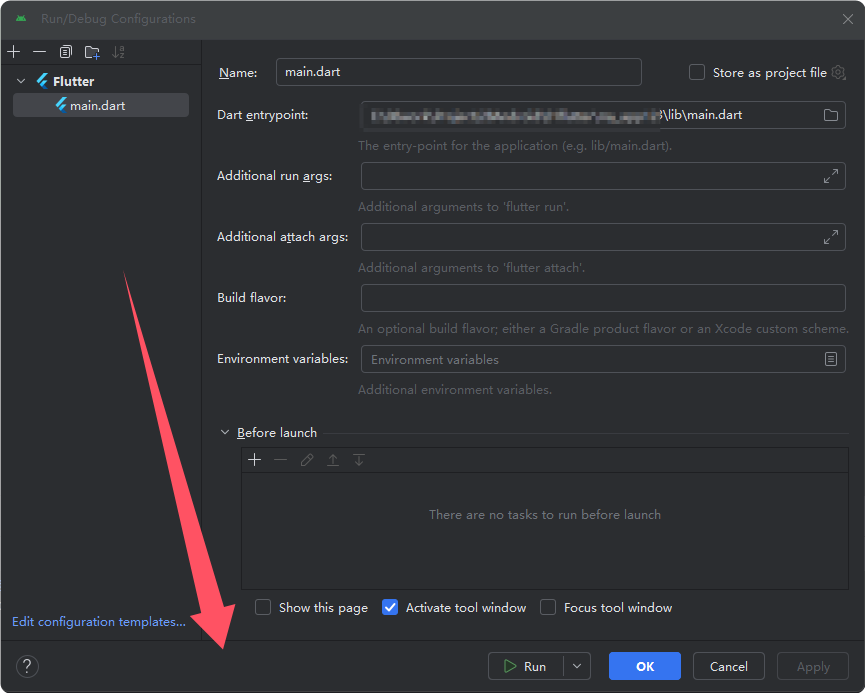Open the help question mark
Image resolution: width=865 pixels, height=693 pixels.
point(27,666)
